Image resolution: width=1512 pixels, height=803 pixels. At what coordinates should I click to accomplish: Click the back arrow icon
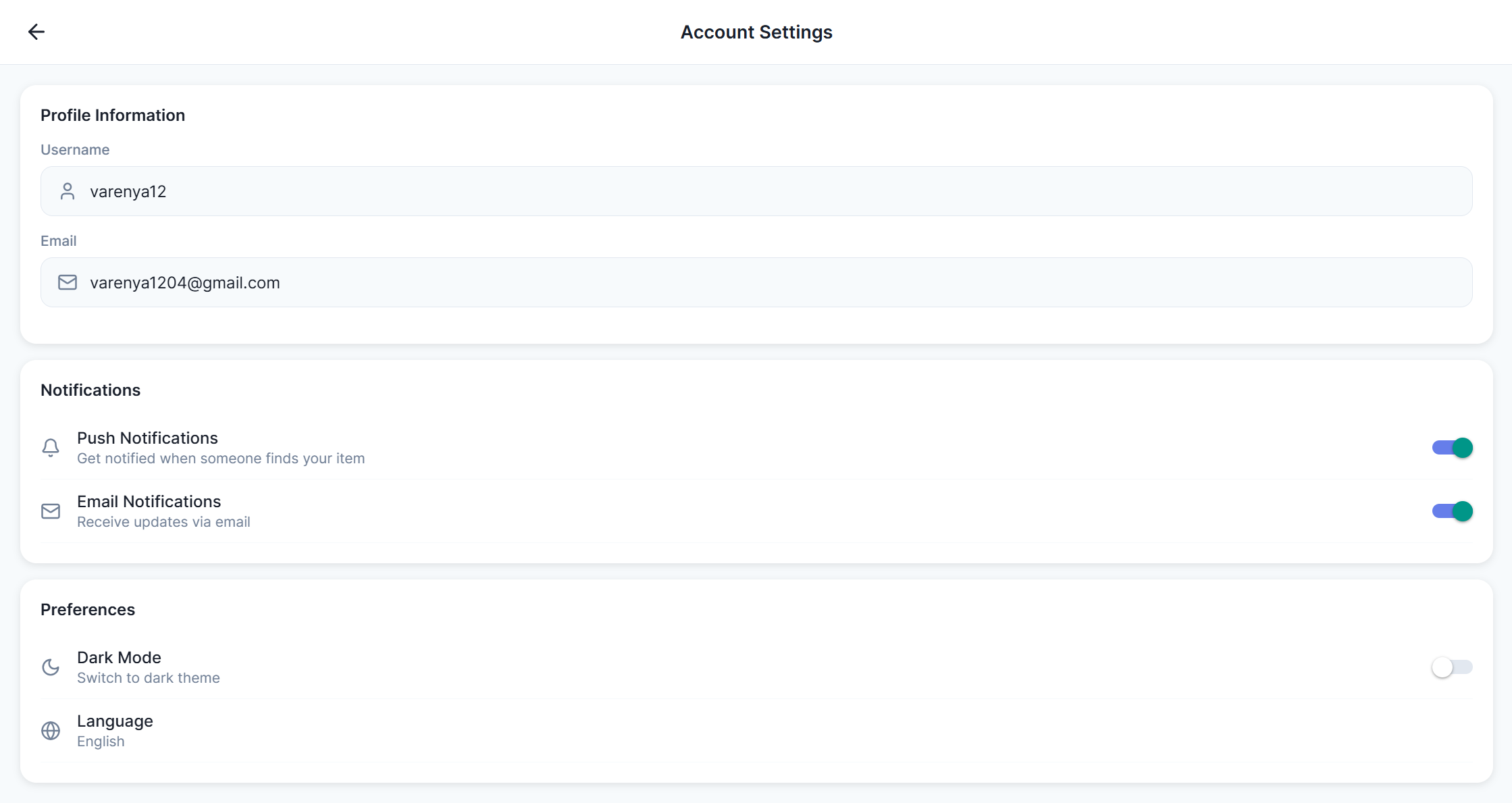36,32
